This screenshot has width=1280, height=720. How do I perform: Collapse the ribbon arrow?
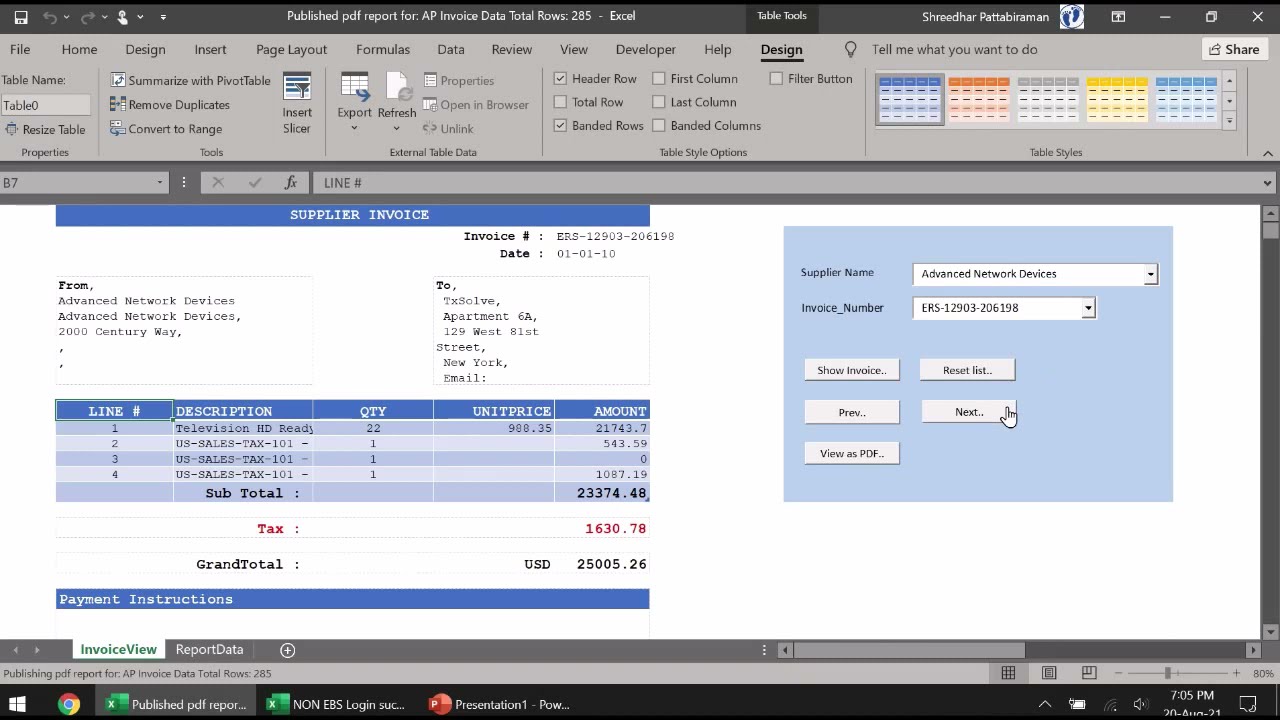[1267, 153]
